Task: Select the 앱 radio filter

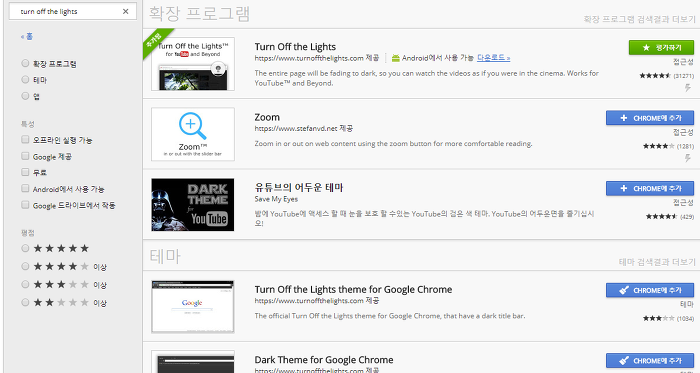Action: click(x=25, y=95)
